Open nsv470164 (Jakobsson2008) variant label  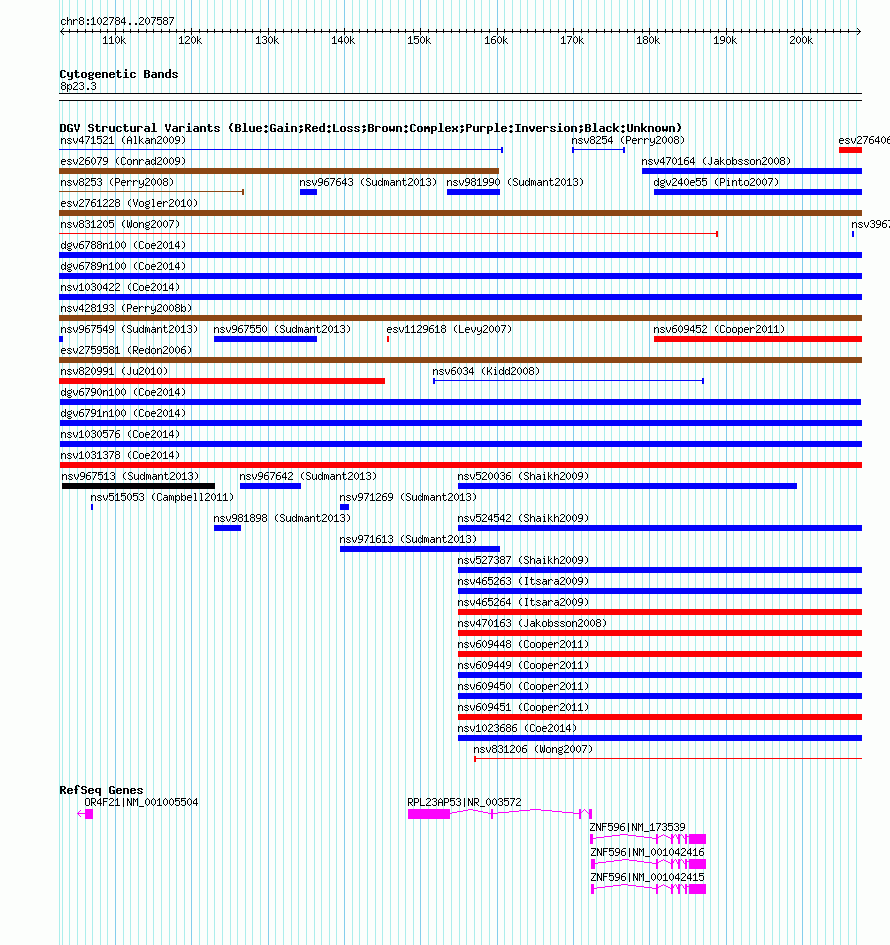point(716,162)
